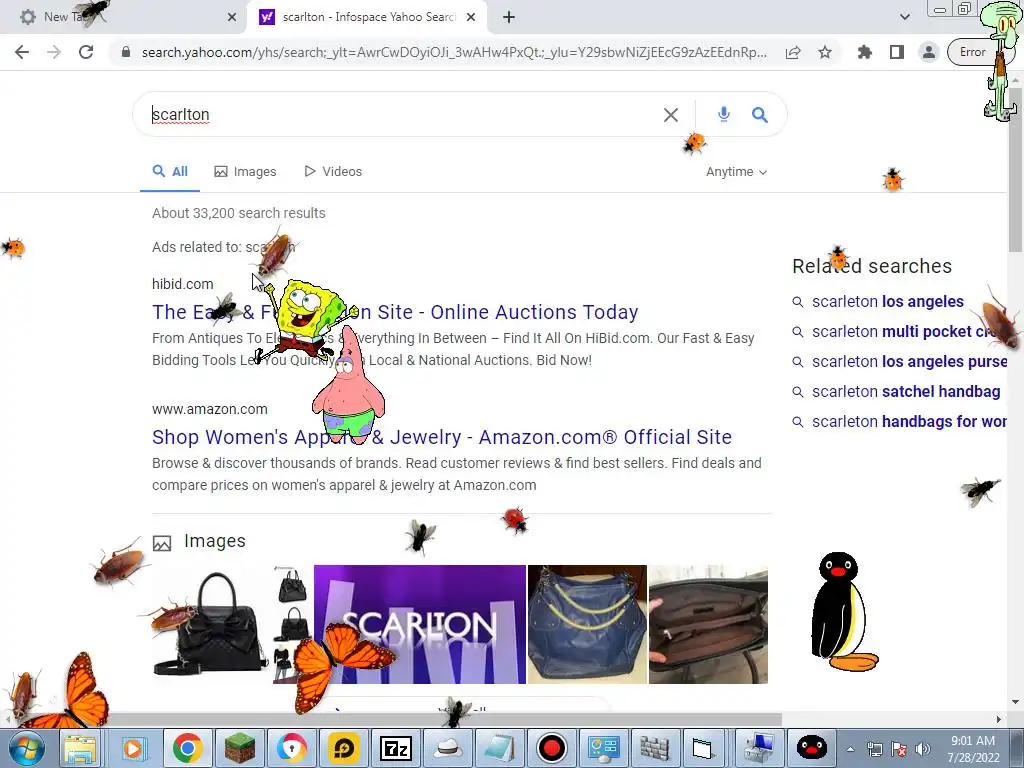Submit search with the magnifier icon
This screenshot has width=1024, height=768.
[760, 115]
